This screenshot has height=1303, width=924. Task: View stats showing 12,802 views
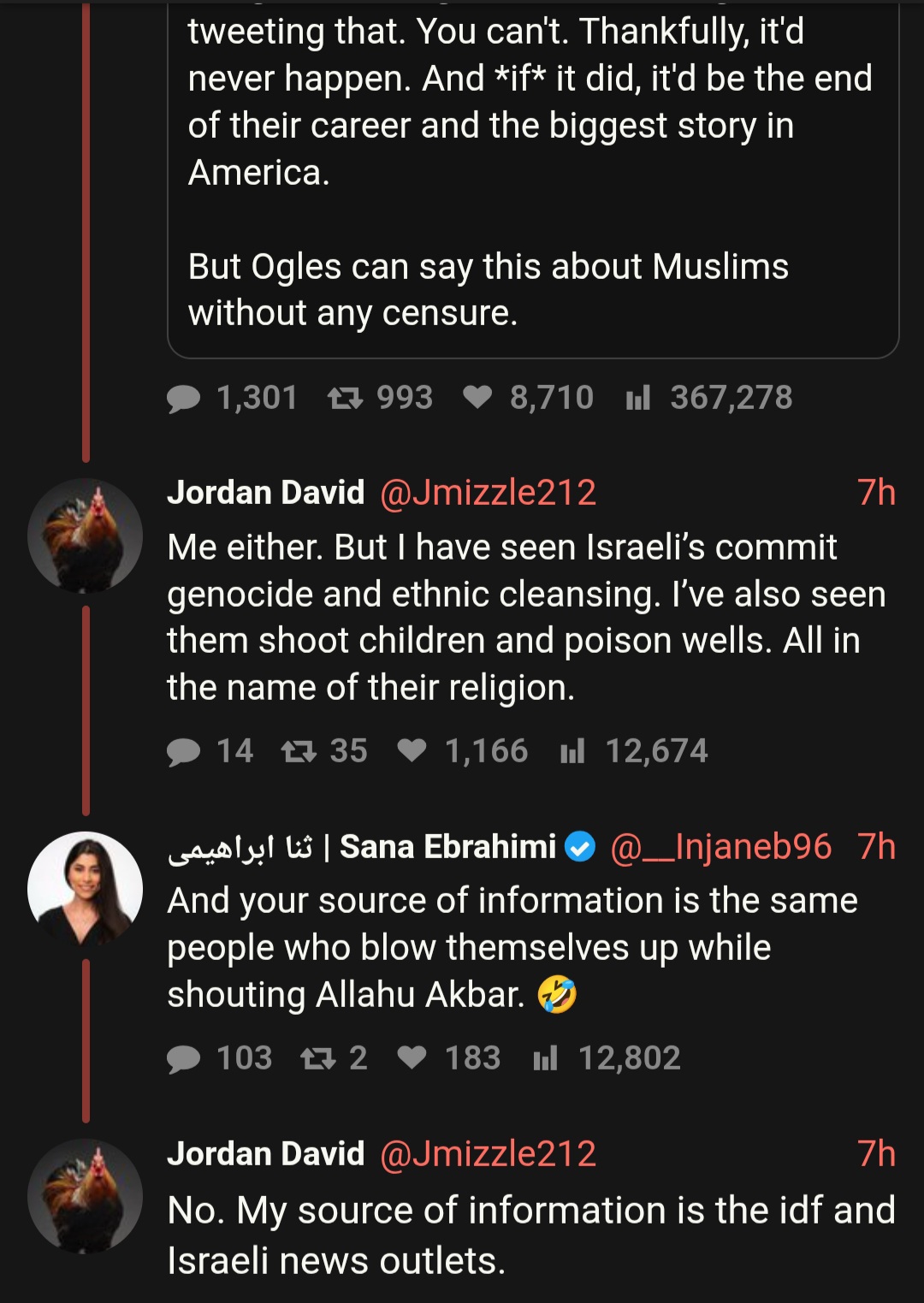545,1059
